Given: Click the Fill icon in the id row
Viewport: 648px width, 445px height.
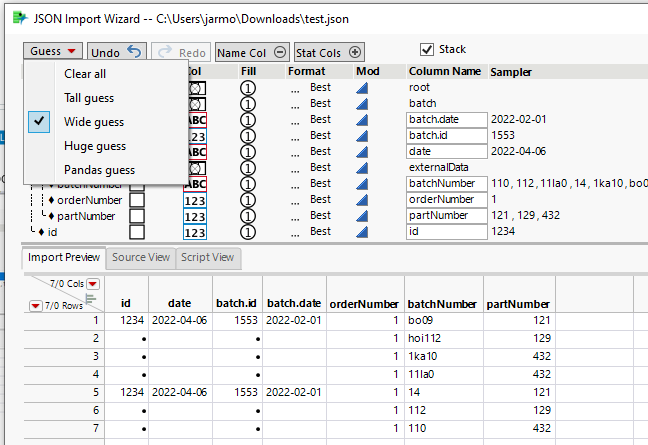Looking at the screenshot, I should (x=248, y=232).
